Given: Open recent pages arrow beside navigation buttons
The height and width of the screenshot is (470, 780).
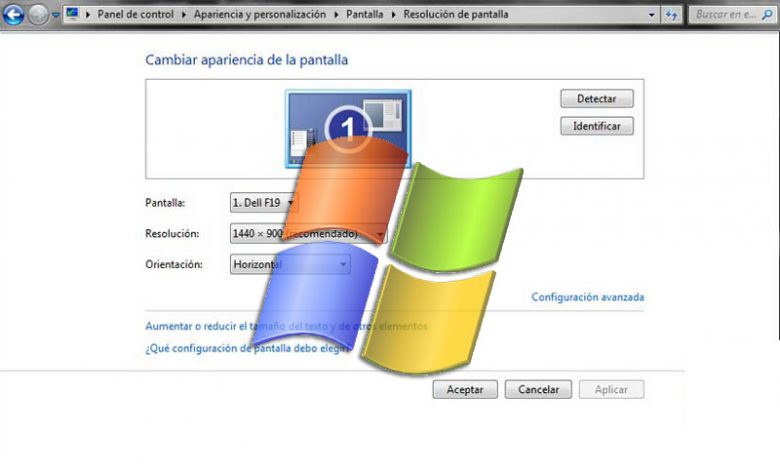Looking at the screenshot, I should (56, 15).
